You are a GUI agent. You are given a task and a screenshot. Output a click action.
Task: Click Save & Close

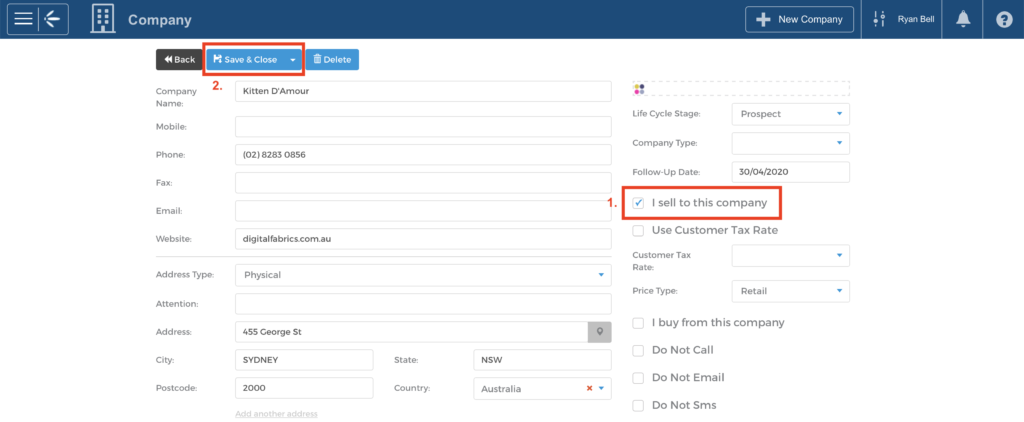pos(246,59)
